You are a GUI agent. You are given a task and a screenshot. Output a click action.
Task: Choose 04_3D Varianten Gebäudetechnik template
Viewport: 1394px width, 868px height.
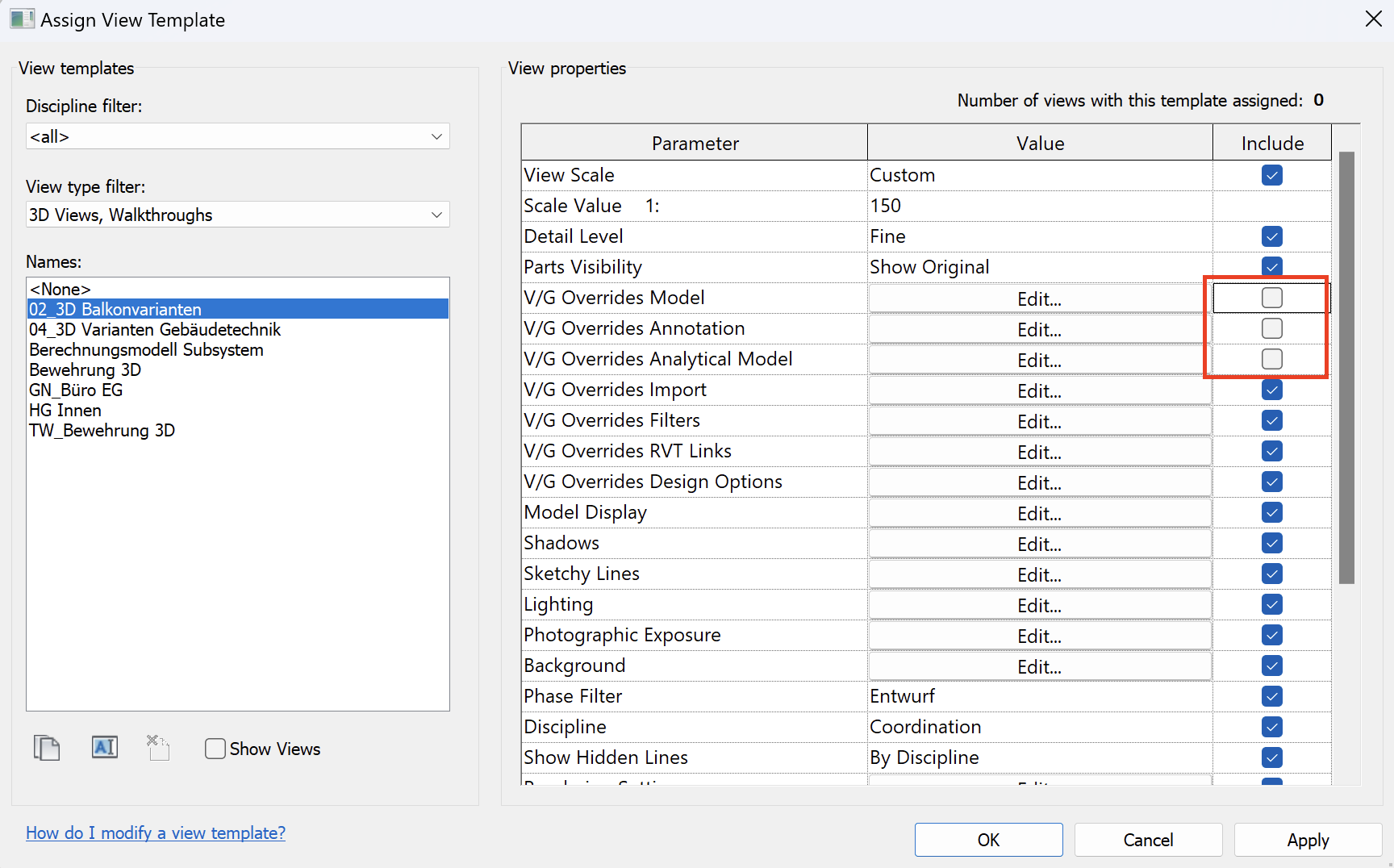point(155,330)
